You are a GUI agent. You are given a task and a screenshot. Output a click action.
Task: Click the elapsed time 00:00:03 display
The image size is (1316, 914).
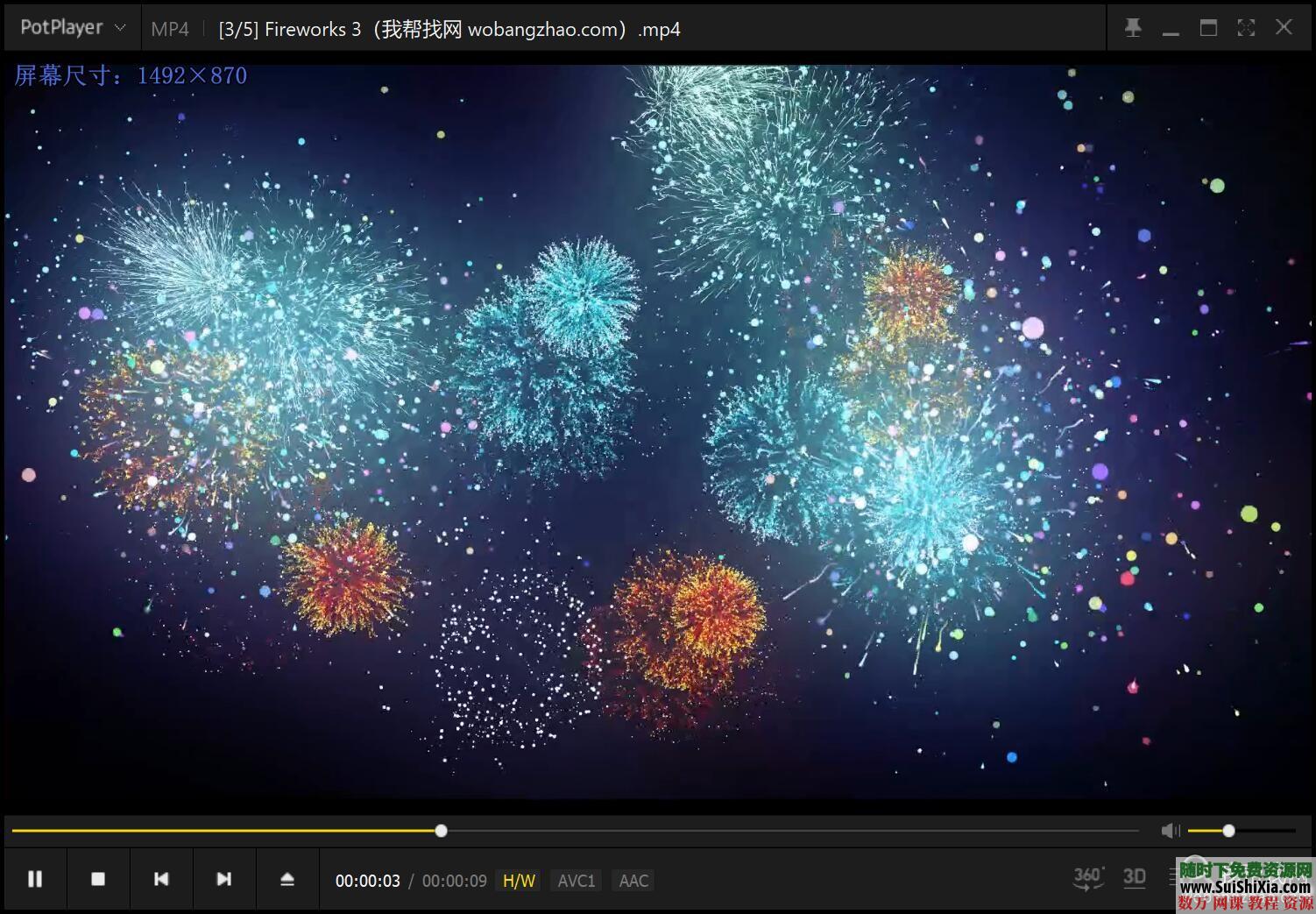(368, 881)
